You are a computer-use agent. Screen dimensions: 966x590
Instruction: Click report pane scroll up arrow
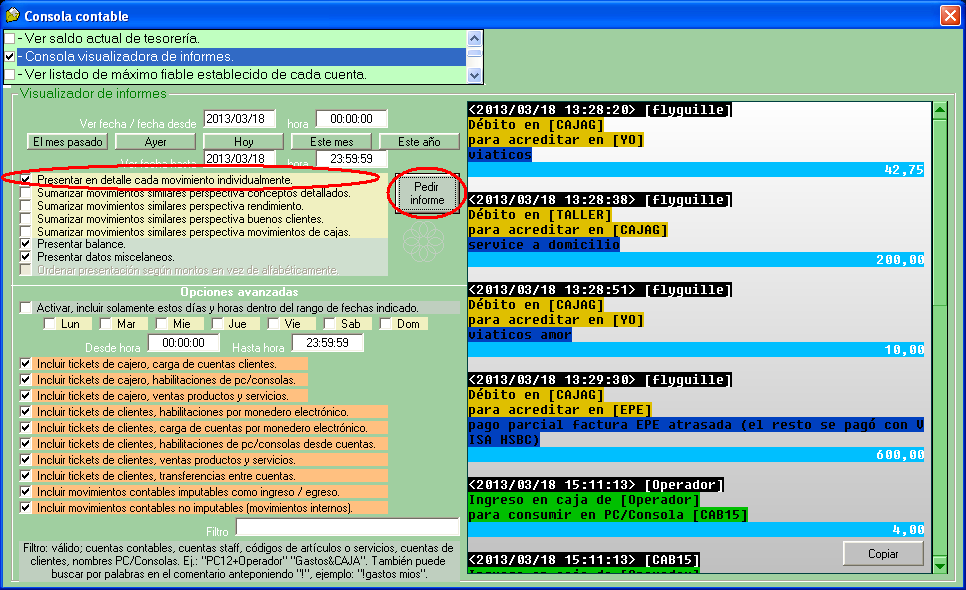coord(940,111)
